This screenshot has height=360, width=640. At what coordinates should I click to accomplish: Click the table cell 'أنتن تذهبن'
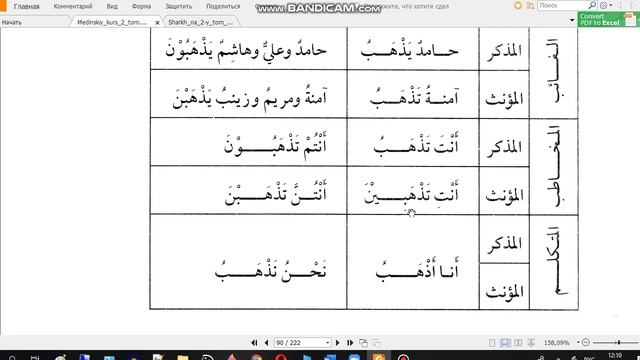249,191
